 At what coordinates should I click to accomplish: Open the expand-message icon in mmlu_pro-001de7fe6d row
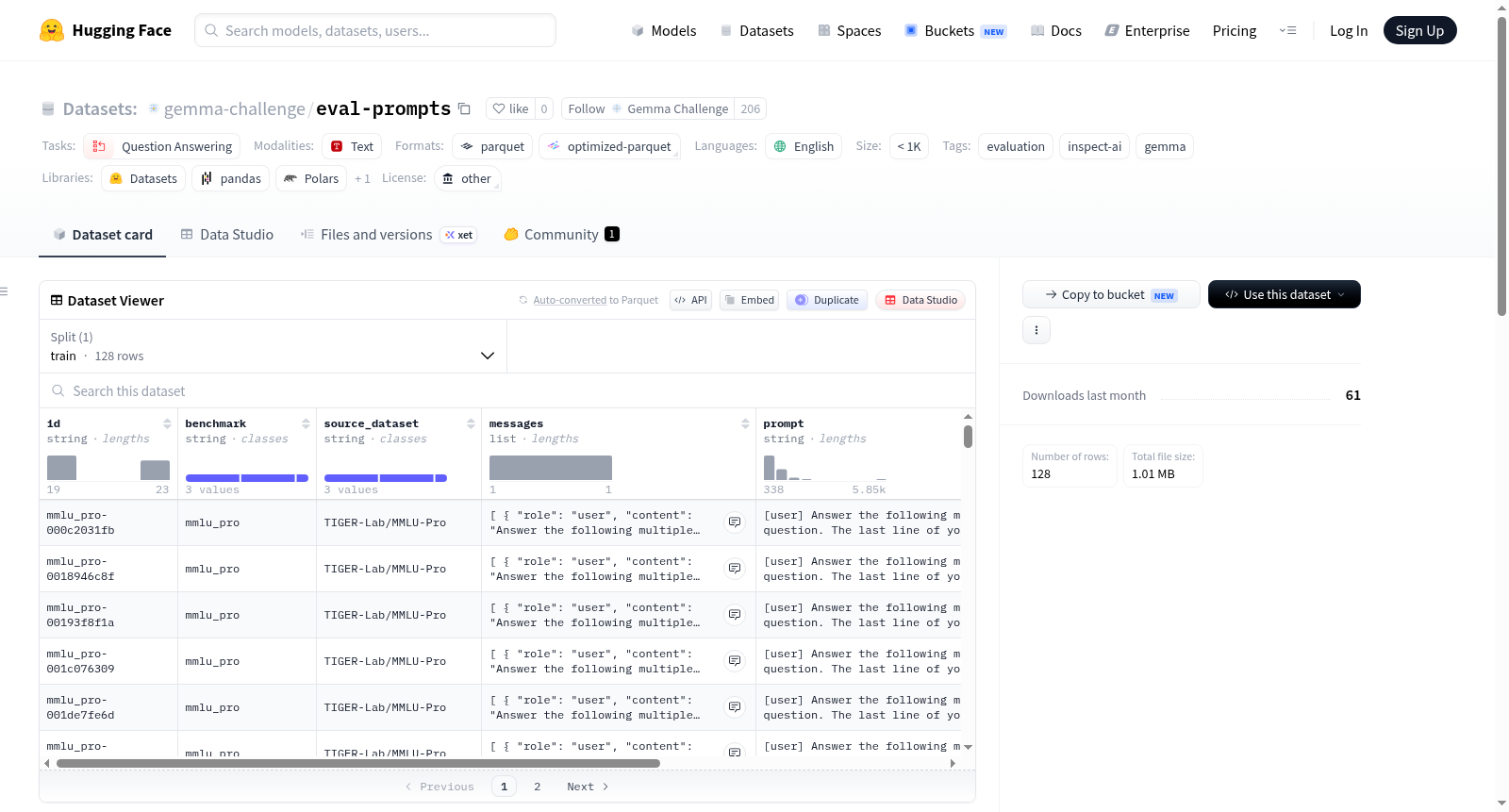[x=735, y=707]
